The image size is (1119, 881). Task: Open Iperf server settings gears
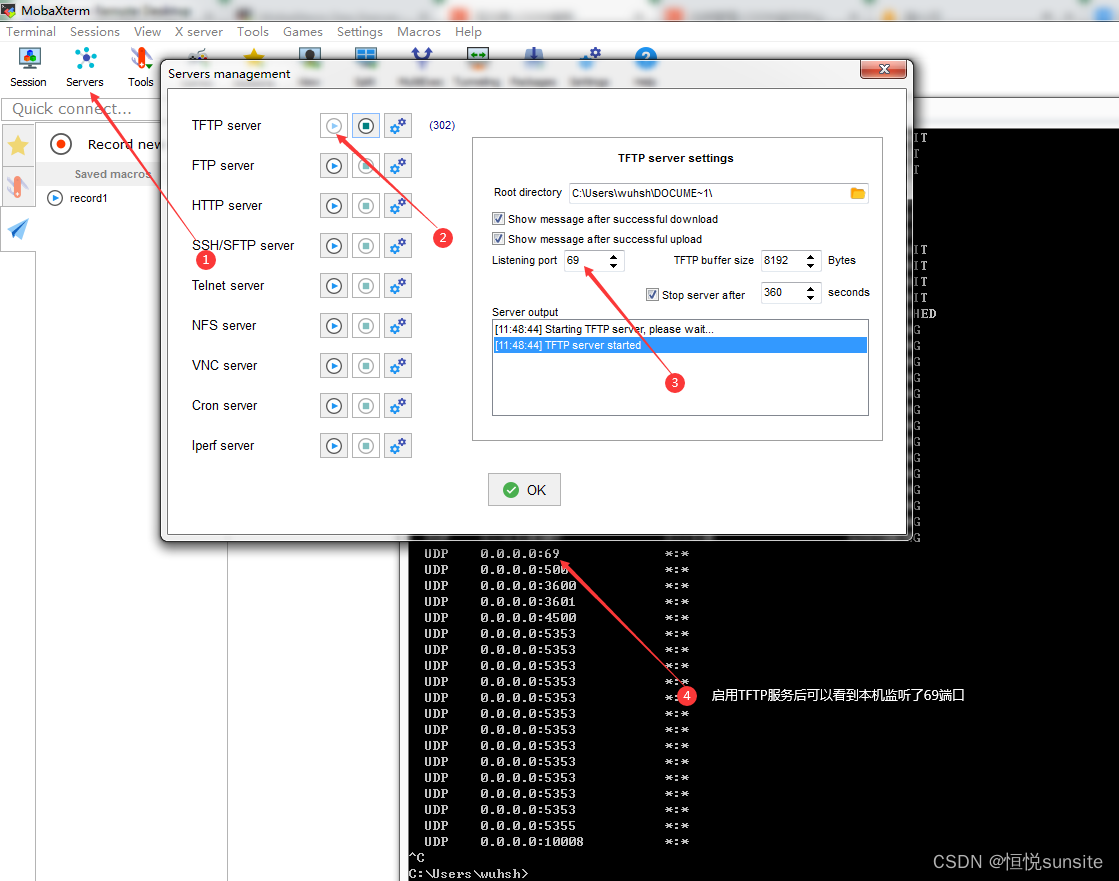tap(398, 446)
